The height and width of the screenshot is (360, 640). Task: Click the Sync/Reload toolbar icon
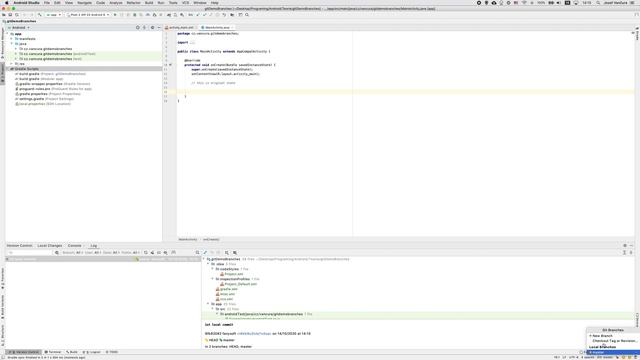(x=17, y=15)
